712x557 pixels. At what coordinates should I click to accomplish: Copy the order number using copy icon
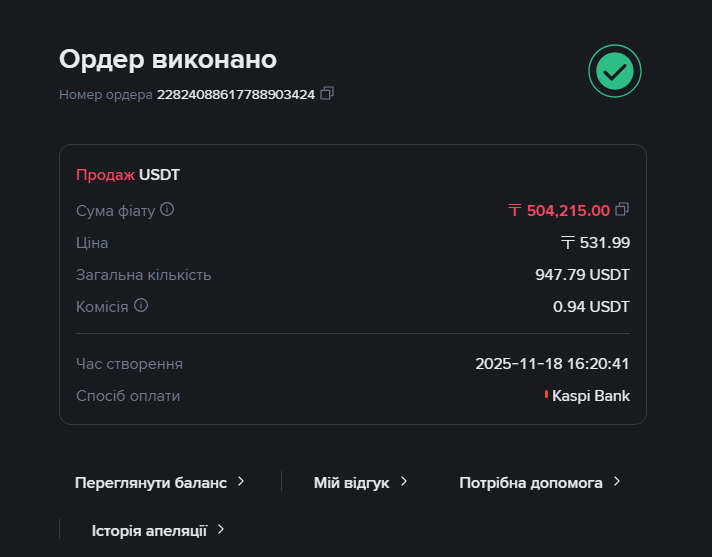click(327, 94)
